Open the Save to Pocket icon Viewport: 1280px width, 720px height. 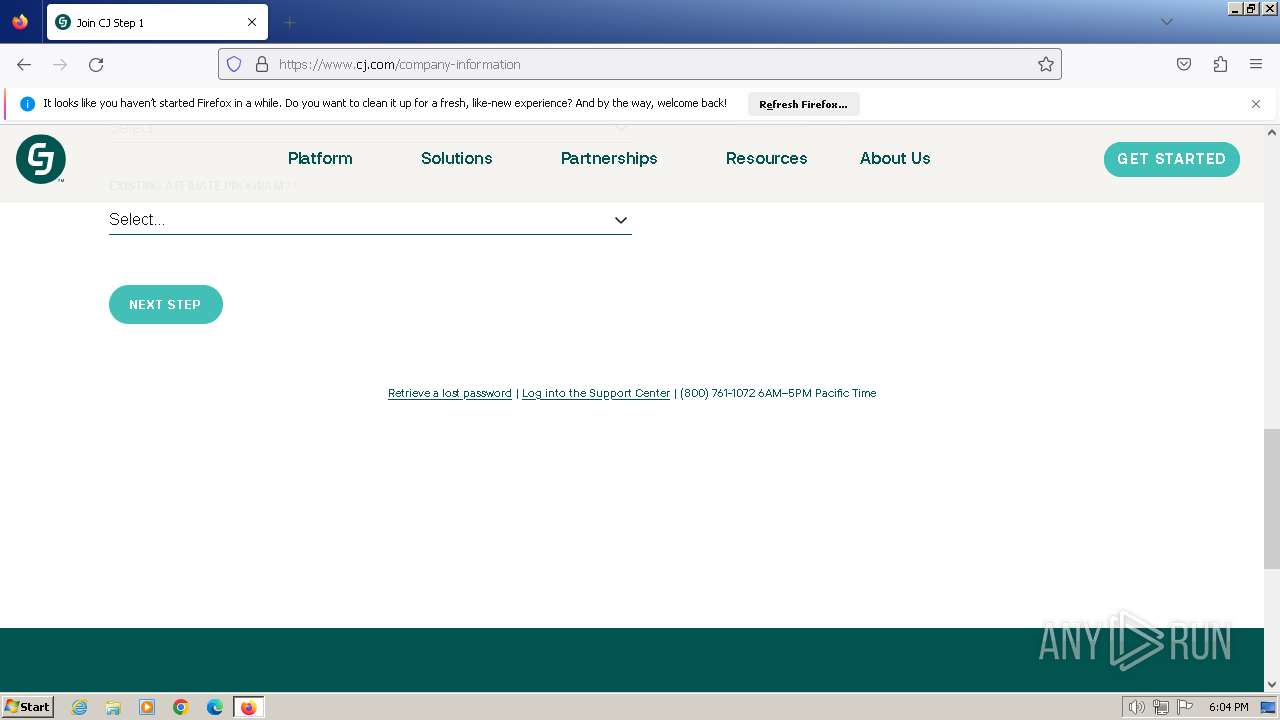pyautogui.click(x=1184, y=64)
